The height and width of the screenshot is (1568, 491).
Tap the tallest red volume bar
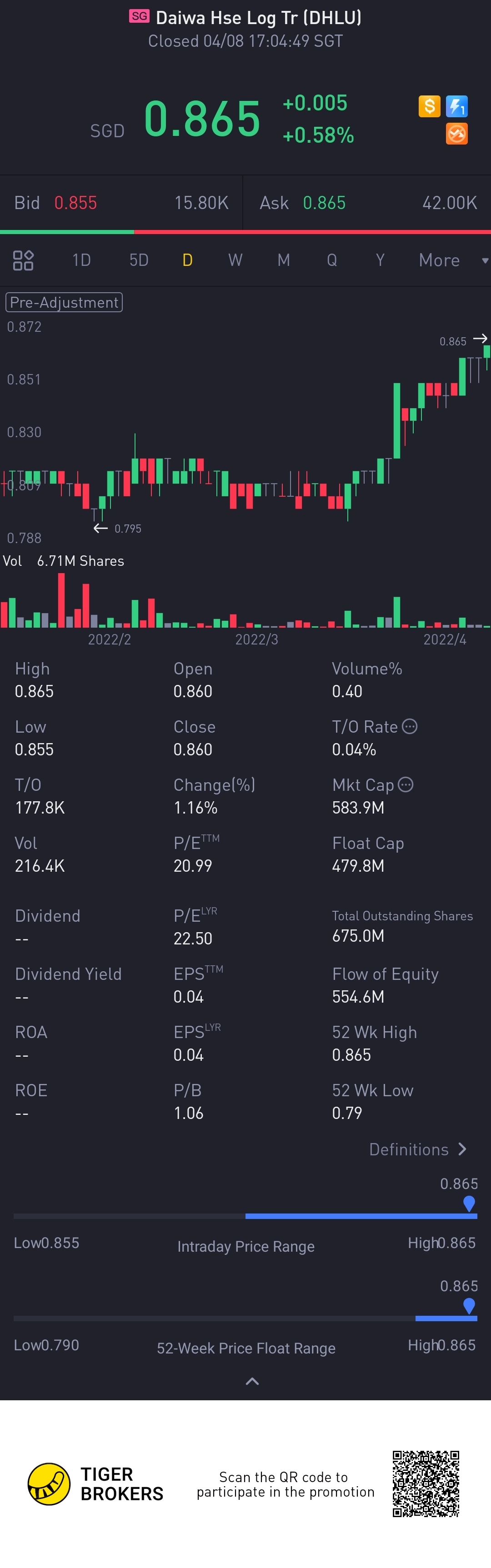point(61,600)
